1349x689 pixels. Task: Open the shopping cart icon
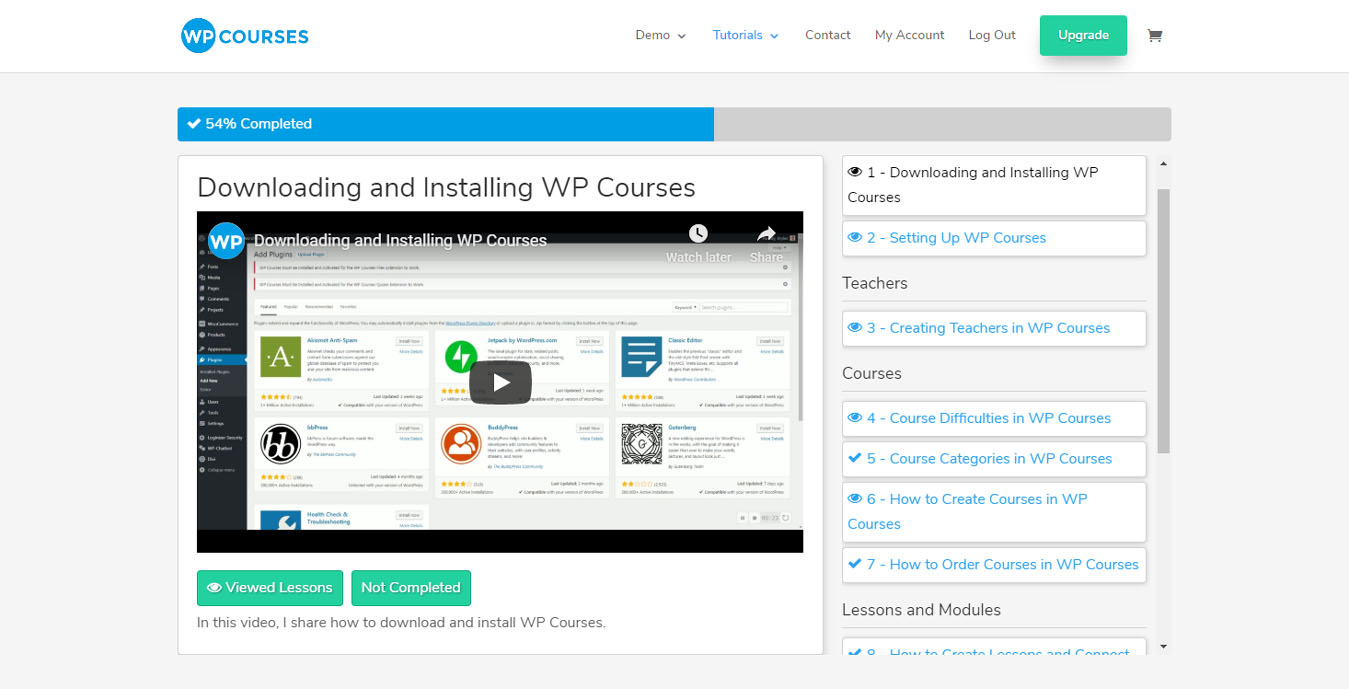(x=1155, y=35)
